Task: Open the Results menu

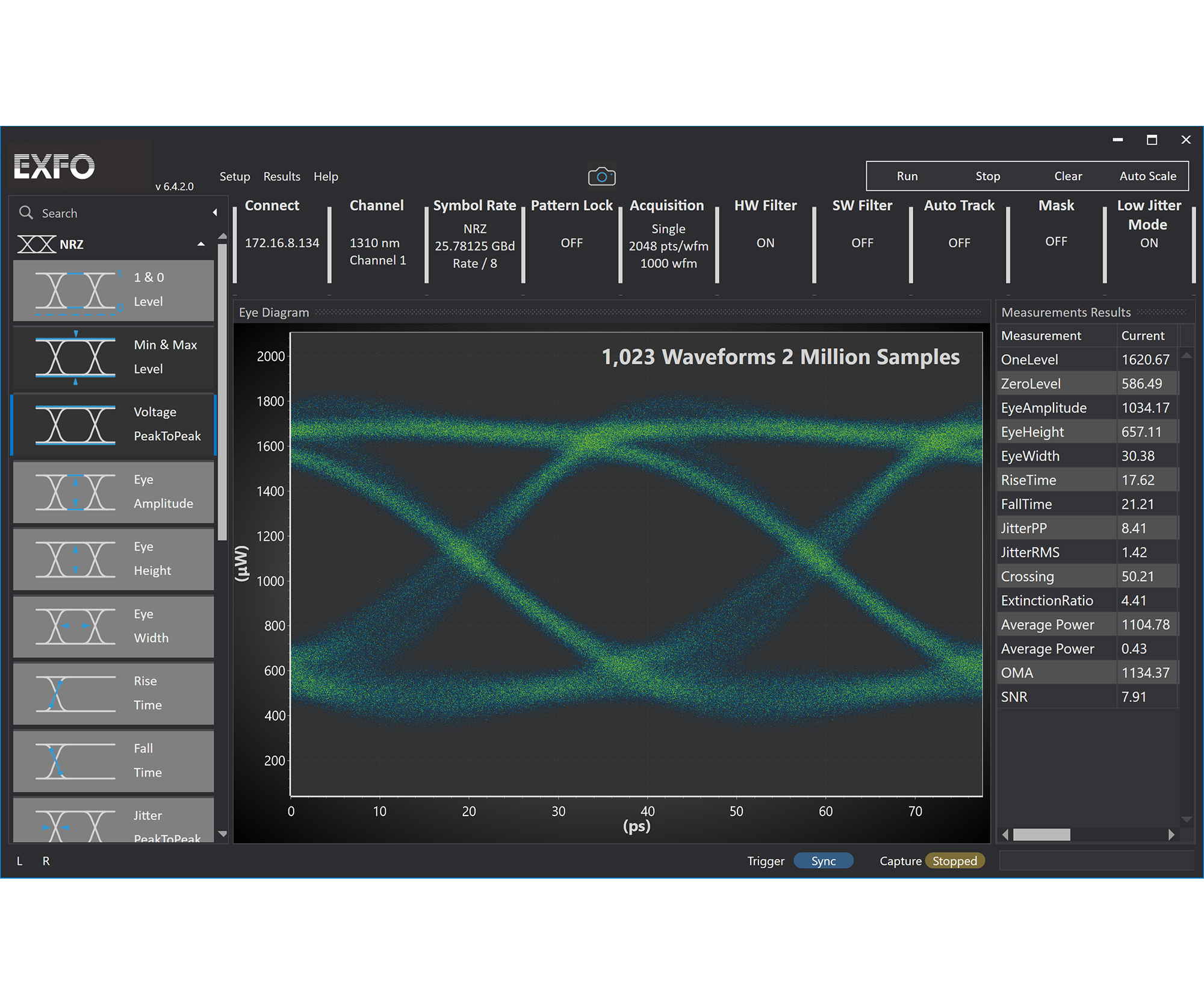Action: [x=281, y=176]
